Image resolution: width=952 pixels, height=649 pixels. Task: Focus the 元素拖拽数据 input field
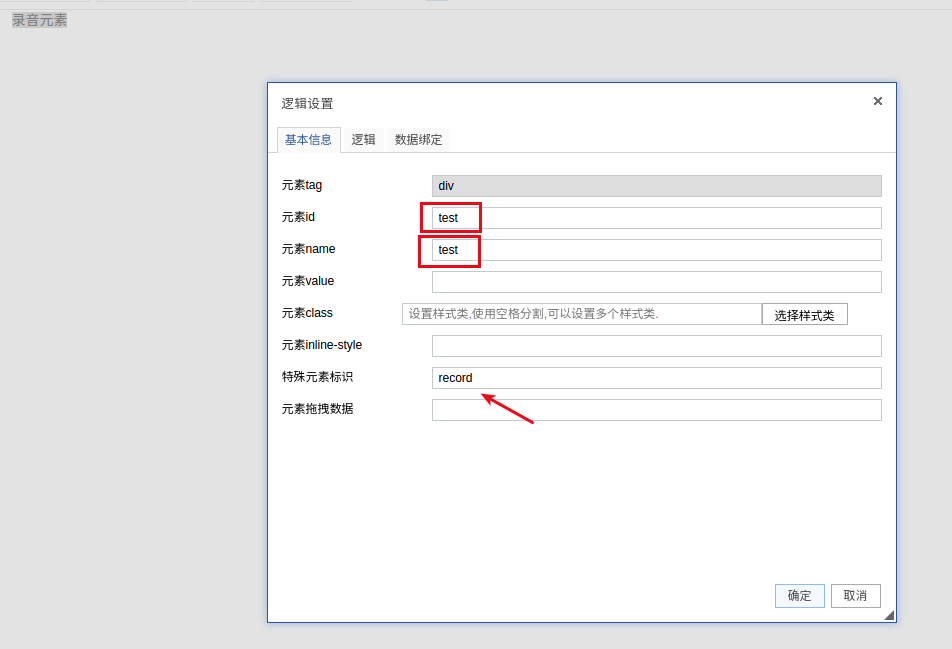click(x=656, y=410)
